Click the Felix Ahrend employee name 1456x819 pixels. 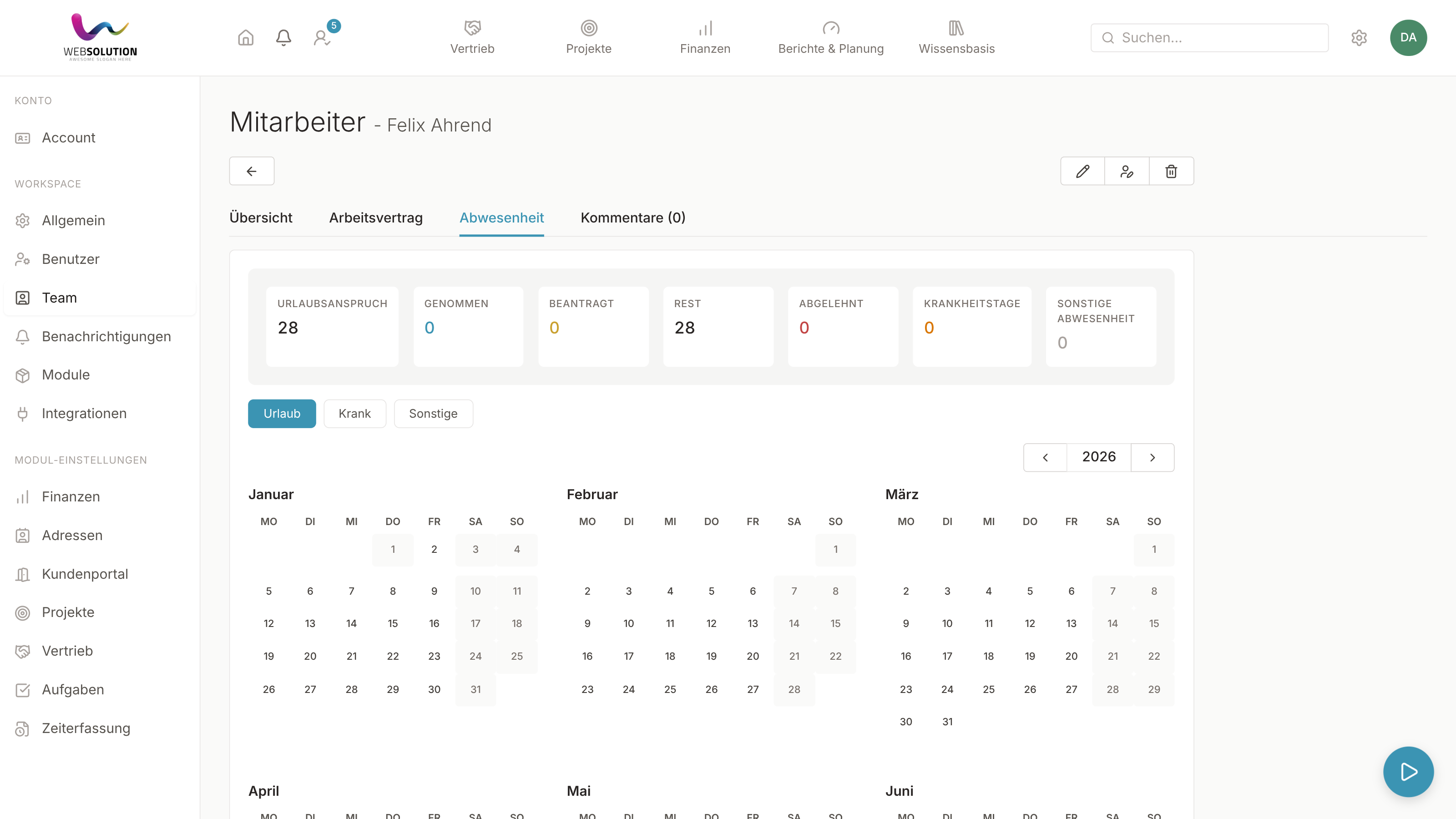click(x=439, y=126)
